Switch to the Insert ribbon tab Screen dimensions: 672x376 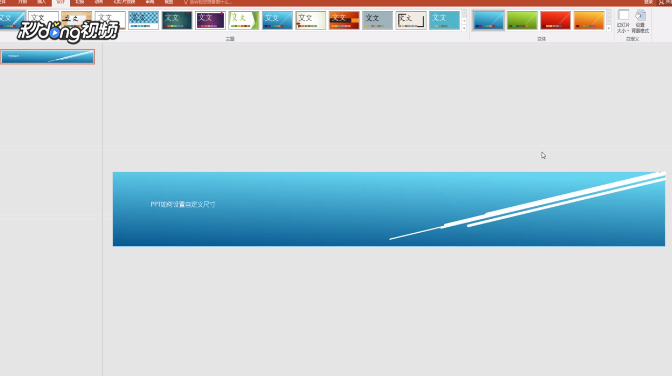coord(41,2)
